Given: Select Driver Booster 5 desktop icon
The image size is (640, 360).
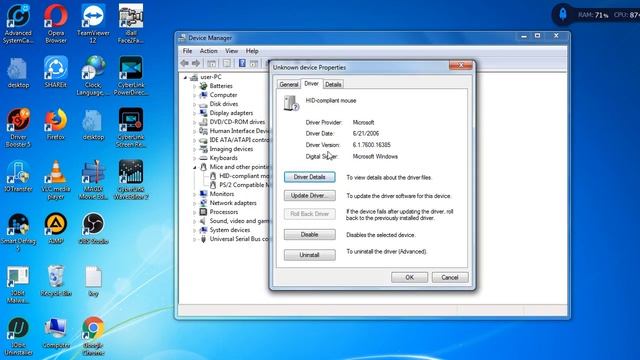Looking at the screenshot, I should 18,128.
